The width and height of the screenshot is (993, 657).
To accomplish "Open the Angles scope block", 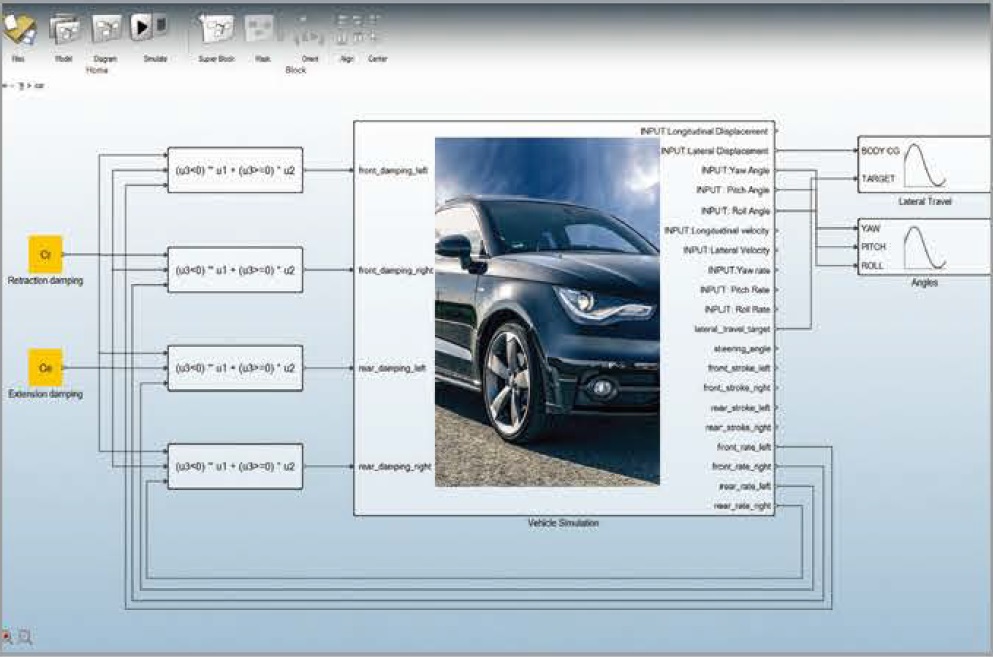I will pos(923,247).
